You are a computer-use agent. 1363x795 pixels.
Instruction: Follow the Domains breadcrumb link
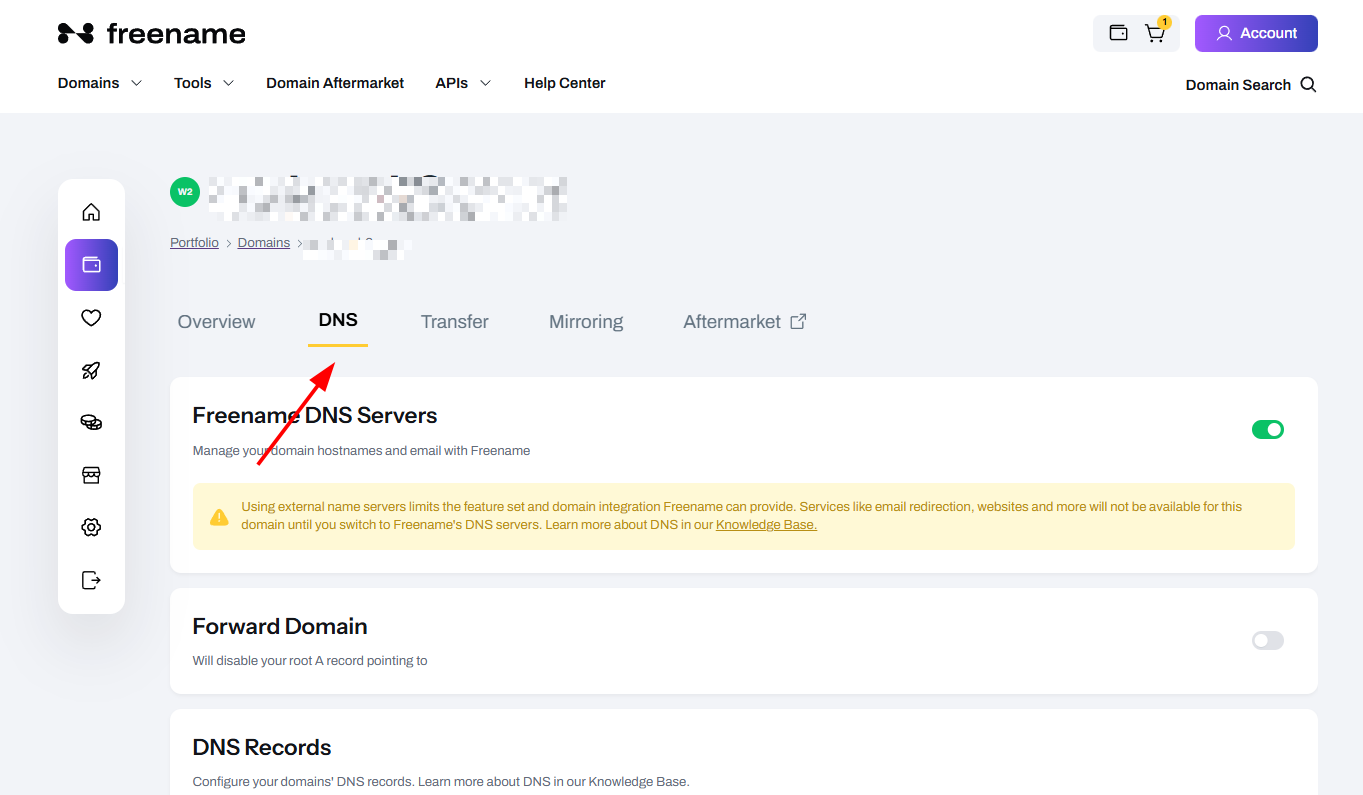click(x=264, y=243)
